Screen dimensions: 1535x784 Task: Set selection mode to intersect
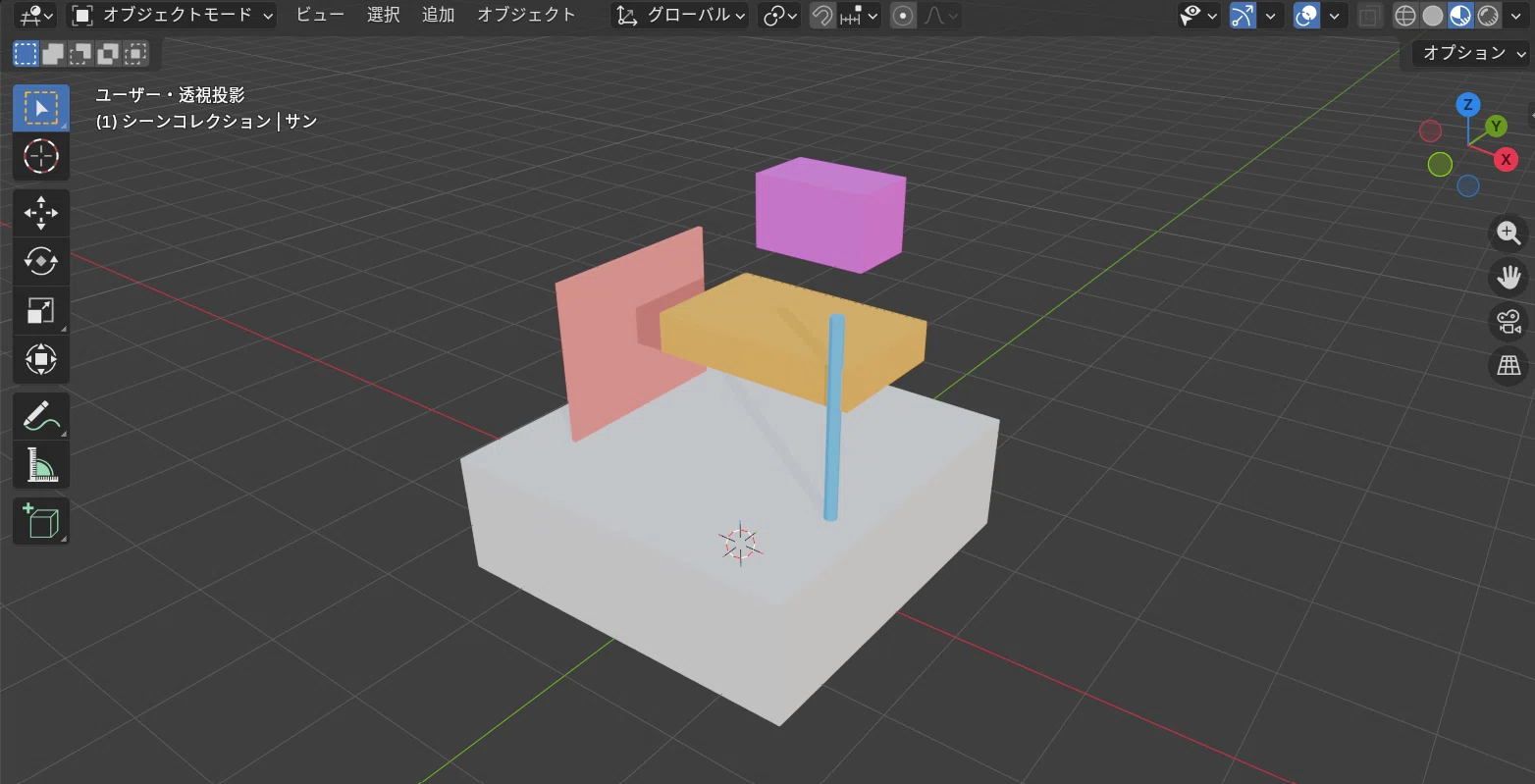pos(135,53)
